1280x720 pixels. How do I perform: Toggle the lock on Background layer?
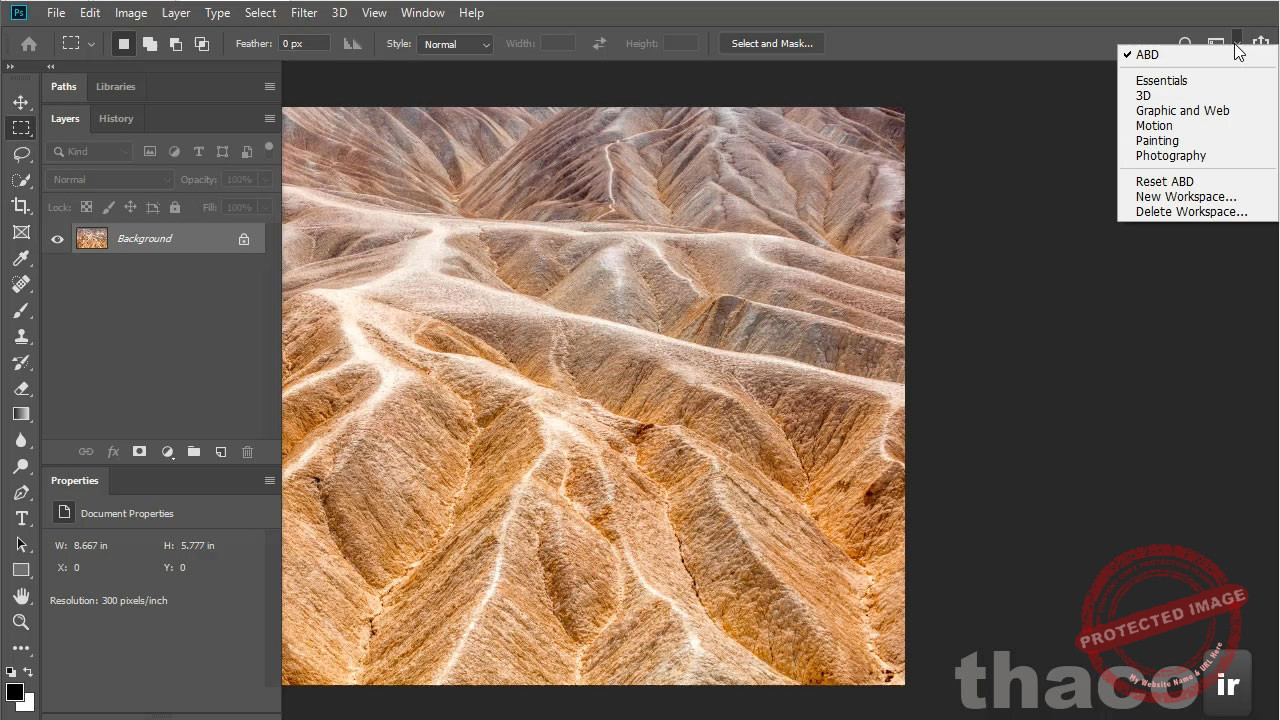click(x=244, y=239)
